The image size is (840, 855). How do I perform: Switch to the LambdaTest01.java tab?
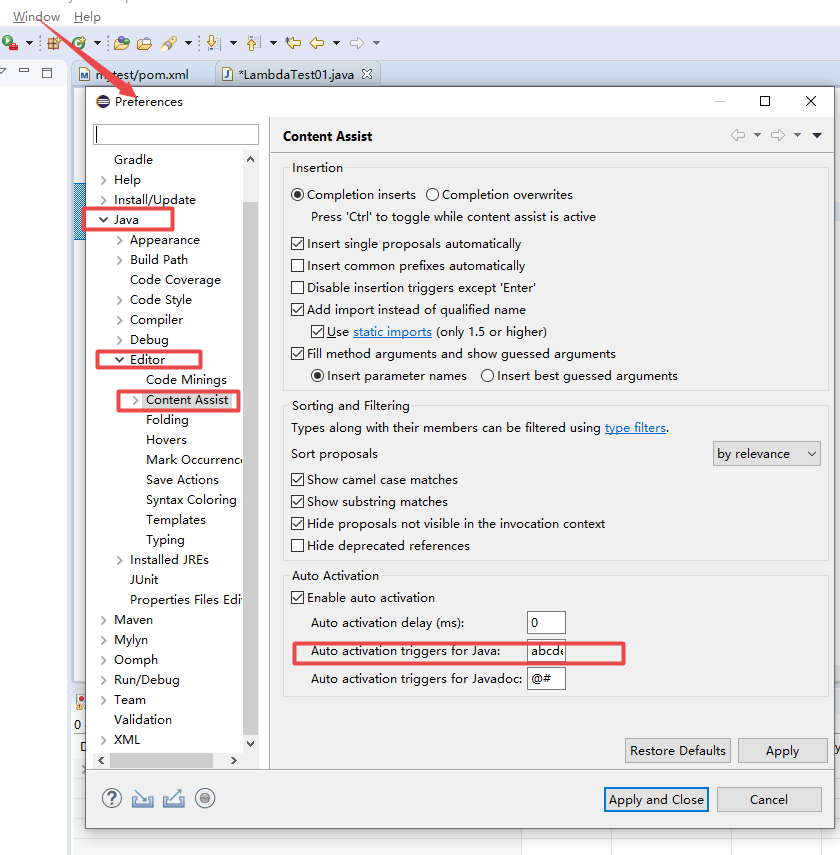click(x=296, y=74)
